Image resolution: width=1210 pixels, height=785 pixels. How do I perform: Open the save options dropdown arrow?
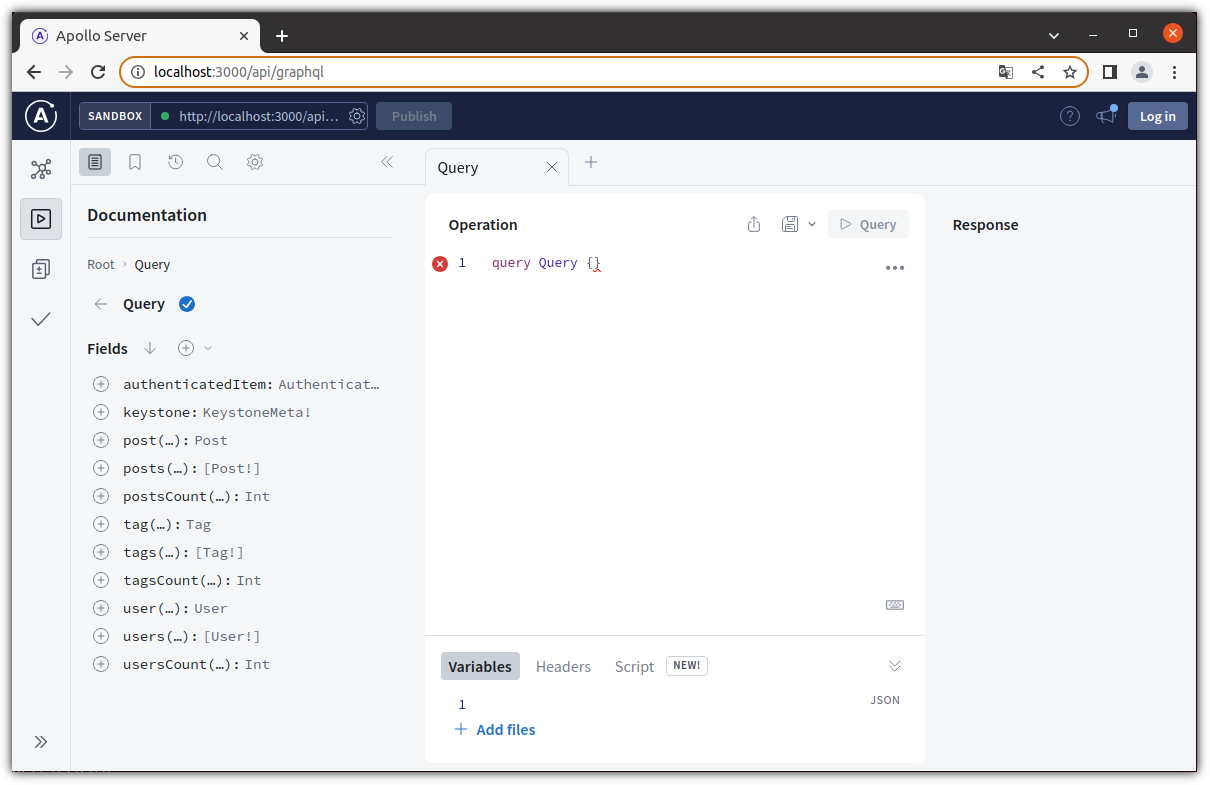(812, 225)
